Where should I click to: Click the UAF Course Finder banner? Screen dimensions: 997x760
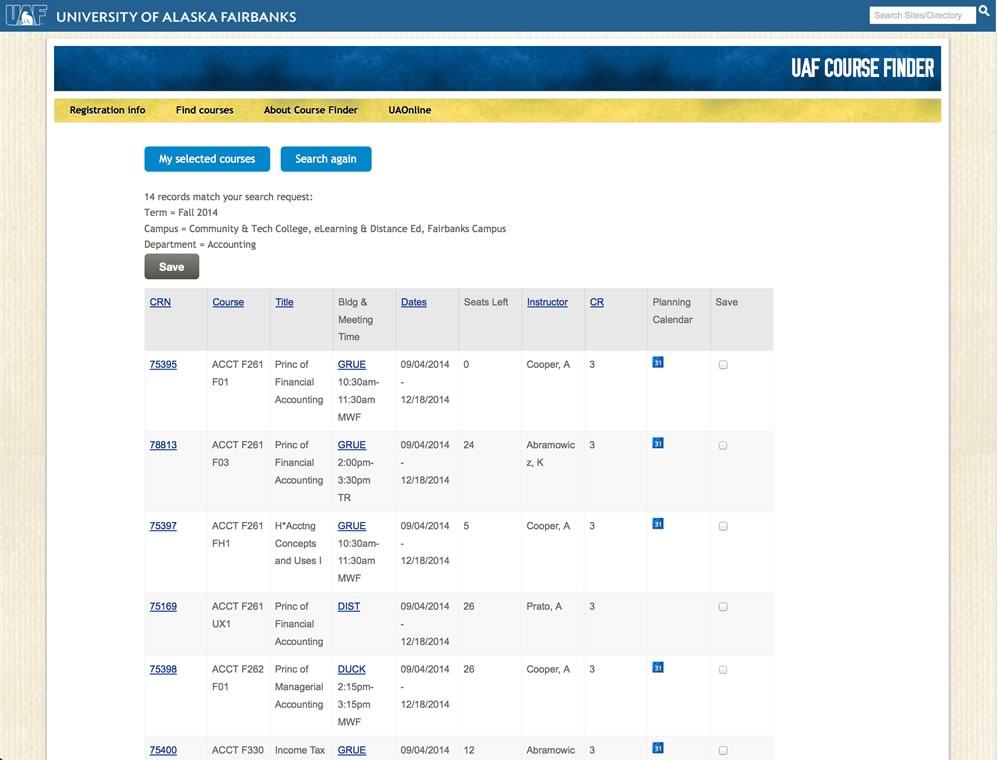497,68
